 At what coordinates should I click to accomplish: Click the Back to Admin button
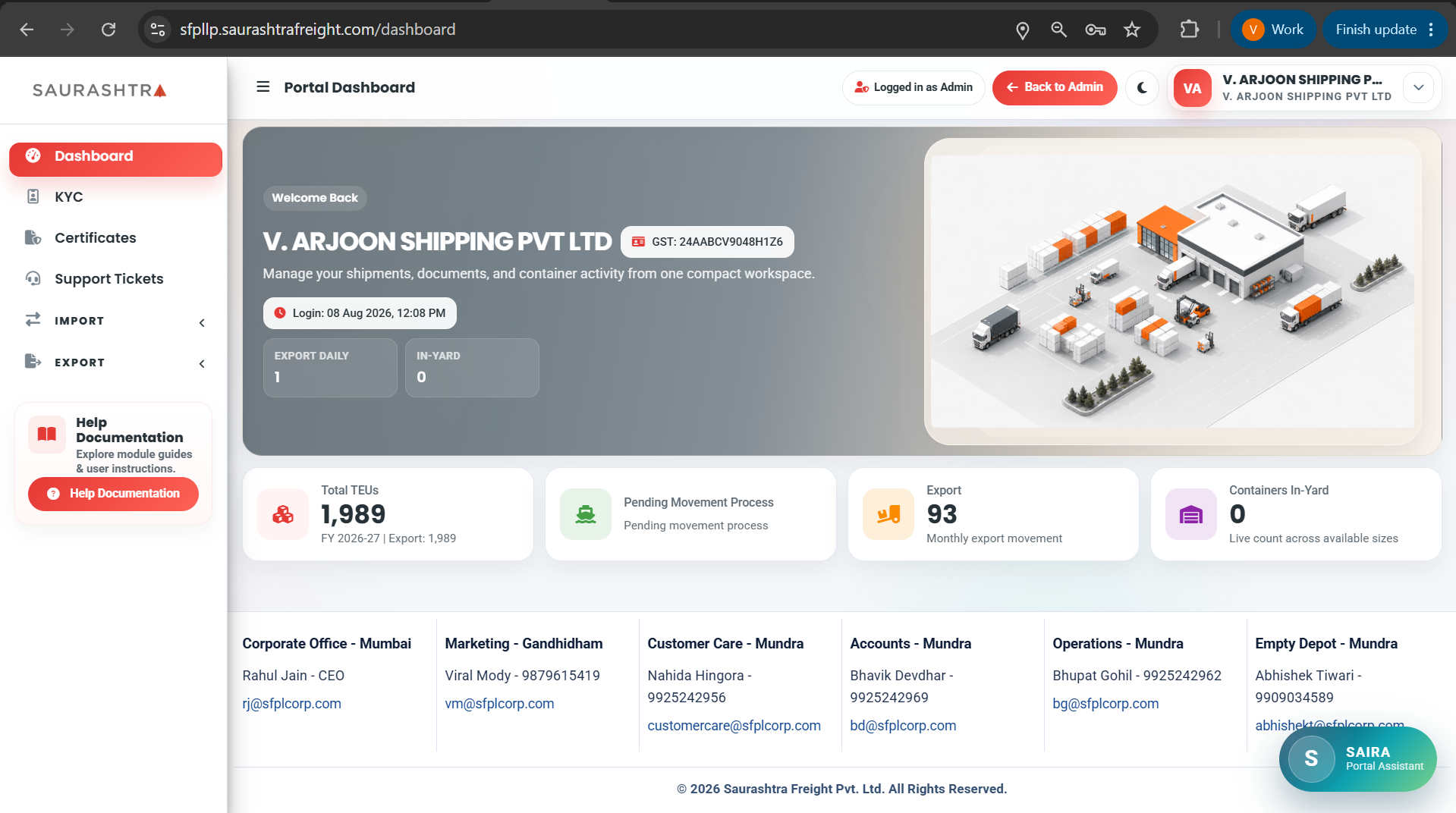click(x=1054, y=87)
